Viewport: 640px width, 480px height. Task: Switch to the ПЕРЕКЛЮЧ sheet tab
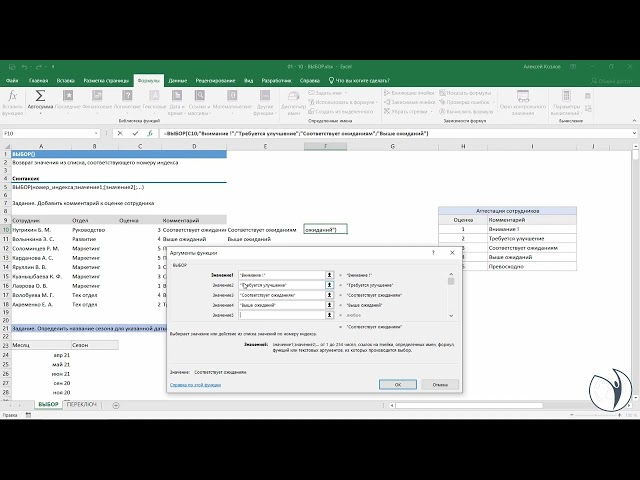tap(82, 404)
